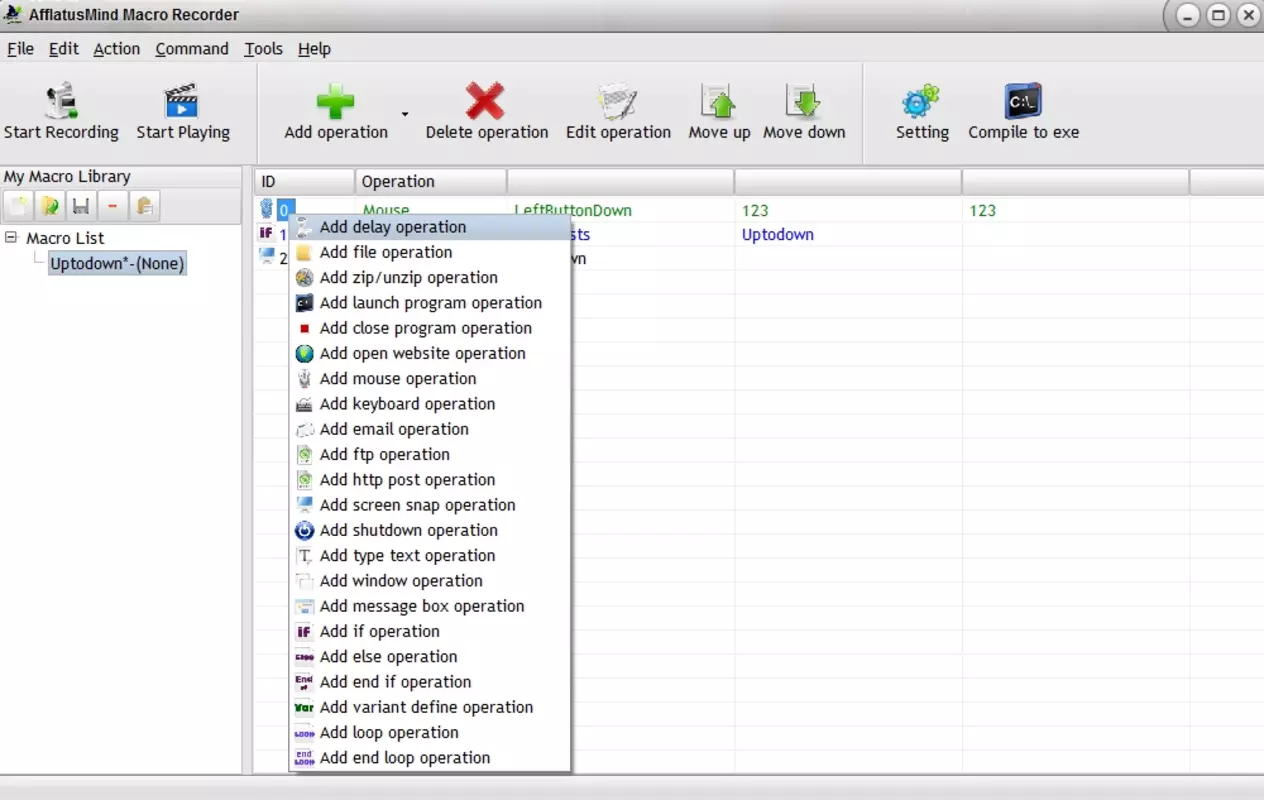Image resolution: width=1264 pixels, height=800 pixels.
Task: Choose Add open website operation
Action: point(430,353)
